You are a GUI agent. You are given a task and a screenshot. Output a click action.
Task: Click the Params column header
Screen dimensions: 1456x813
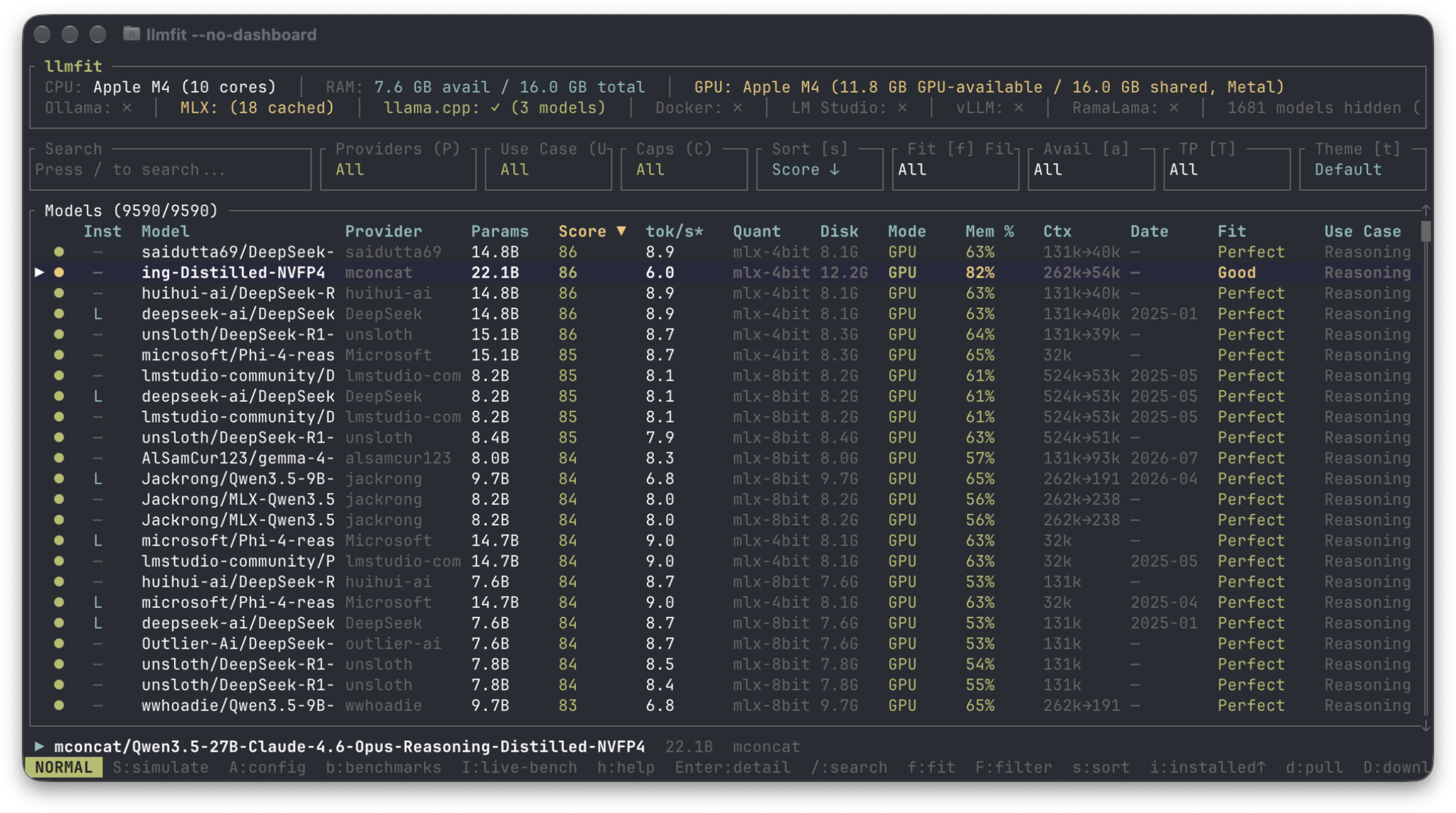500,231
